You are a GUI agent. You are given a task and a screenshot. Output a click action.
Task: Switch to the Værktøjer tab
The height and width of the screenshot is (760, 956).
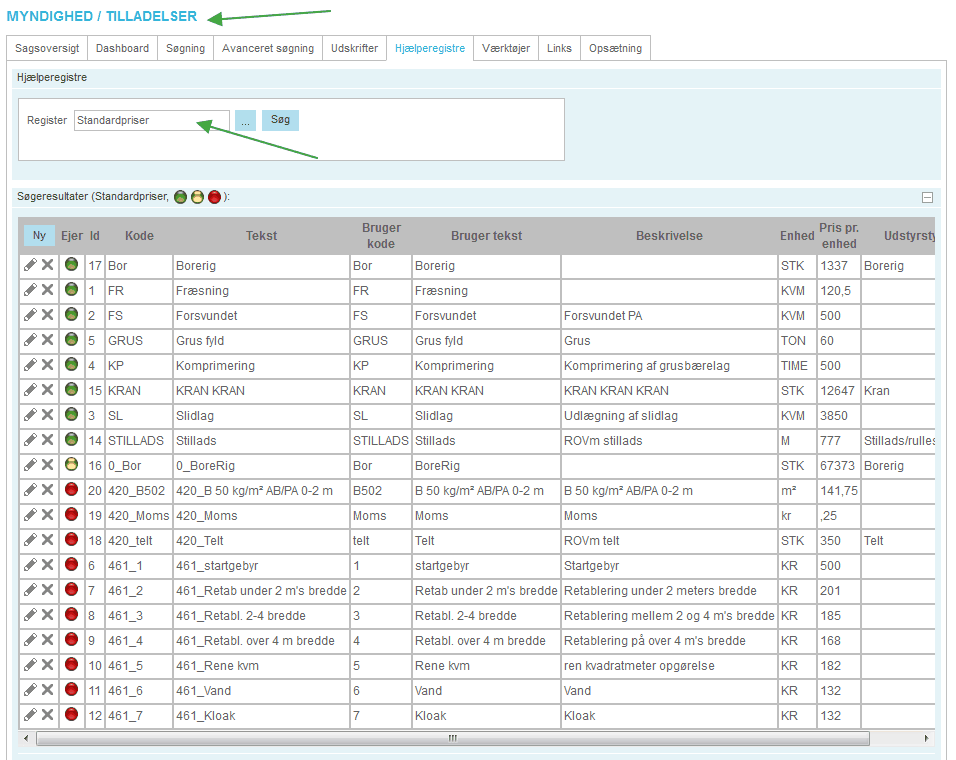coord(505,48)
